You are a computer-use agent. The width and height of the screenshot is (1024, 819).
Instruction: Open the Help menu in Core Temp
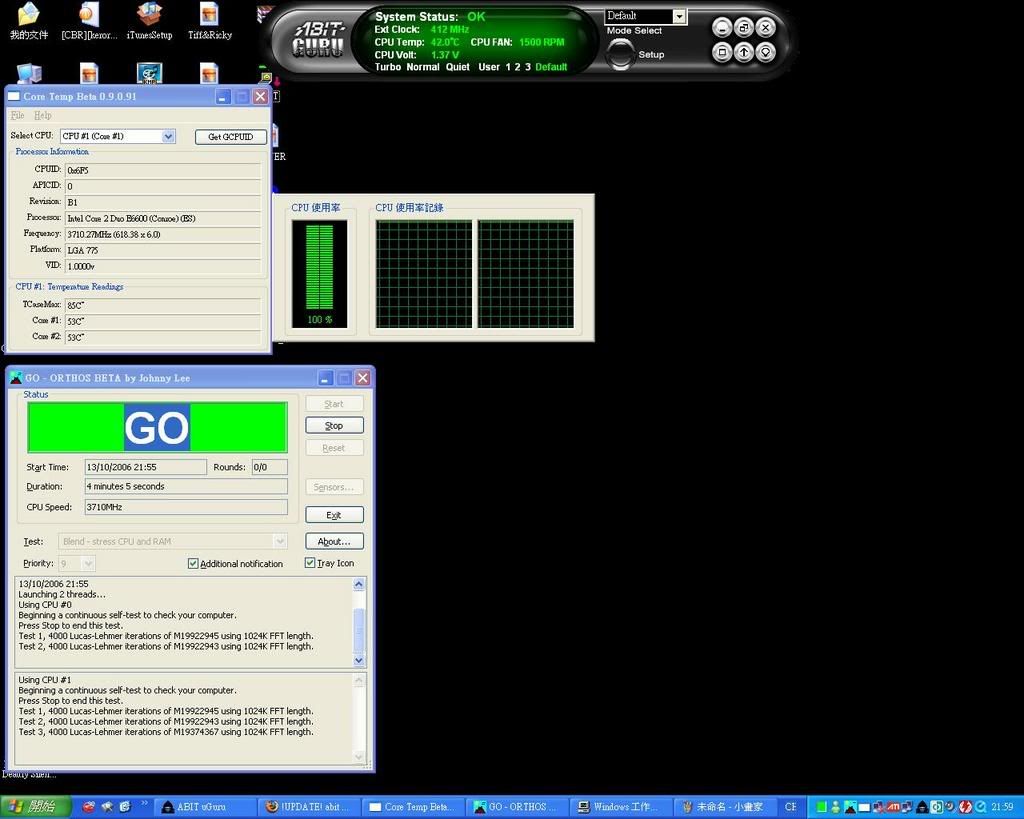(x=42, y=115)
